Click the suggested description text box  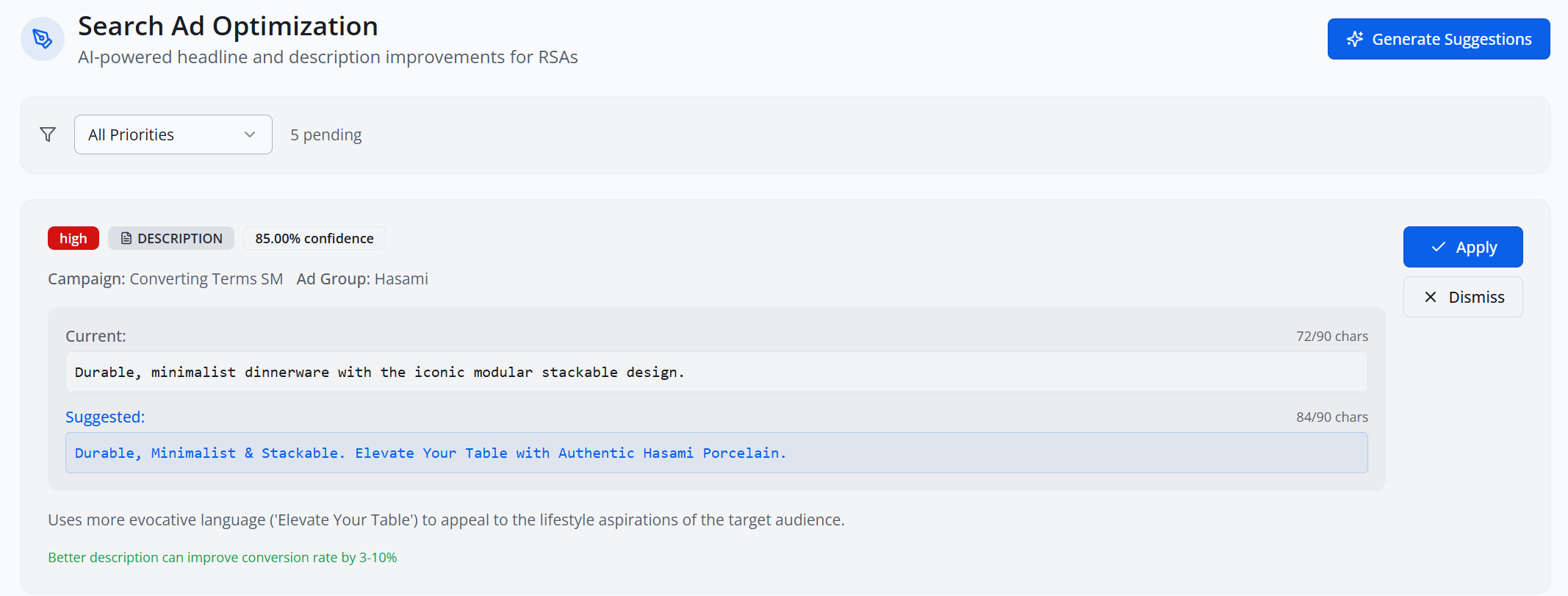point(716,453)
